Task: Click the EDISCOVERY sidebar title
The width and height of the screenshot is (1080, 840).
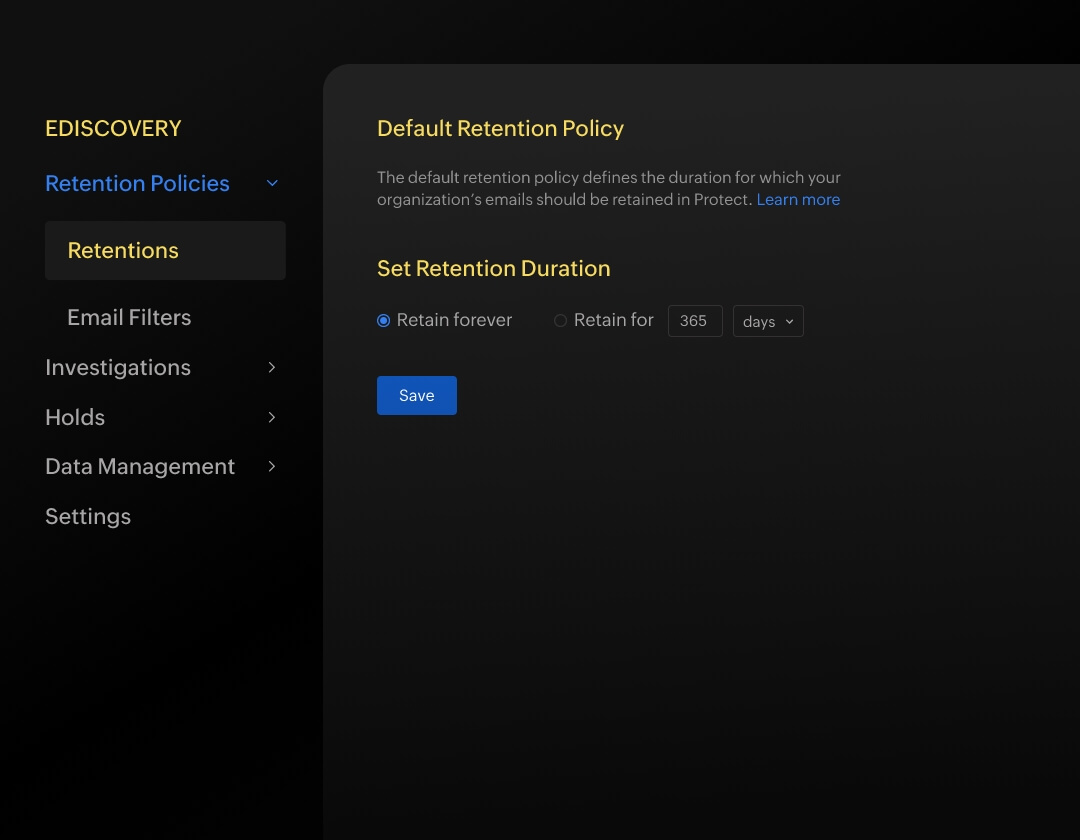Action: 113,129
